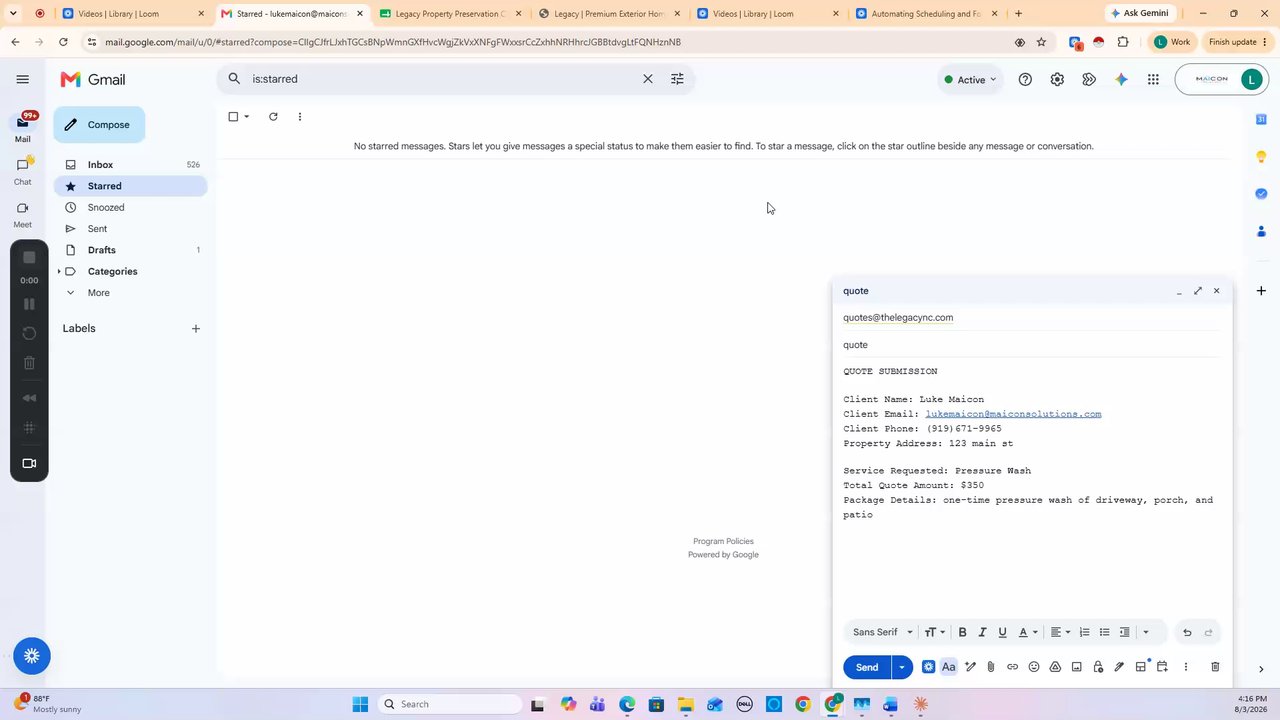Insert a link in the email
Viewport: 1280px width, 720px height.
click(x=1012, y=667)
